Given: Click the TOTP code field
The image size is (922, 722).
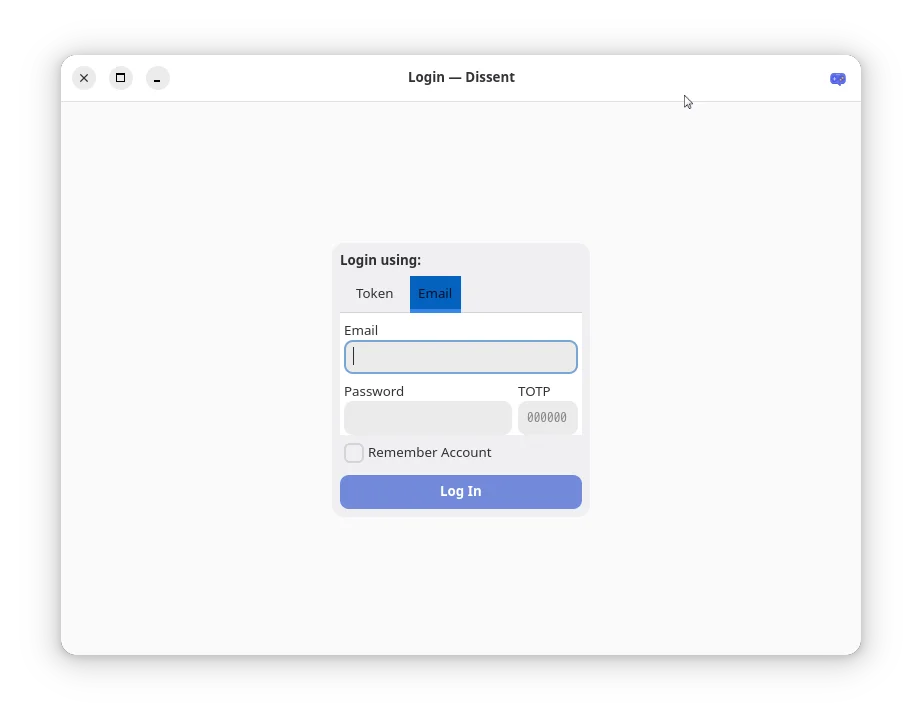Looking at the screenshot, I should [547, 417].
